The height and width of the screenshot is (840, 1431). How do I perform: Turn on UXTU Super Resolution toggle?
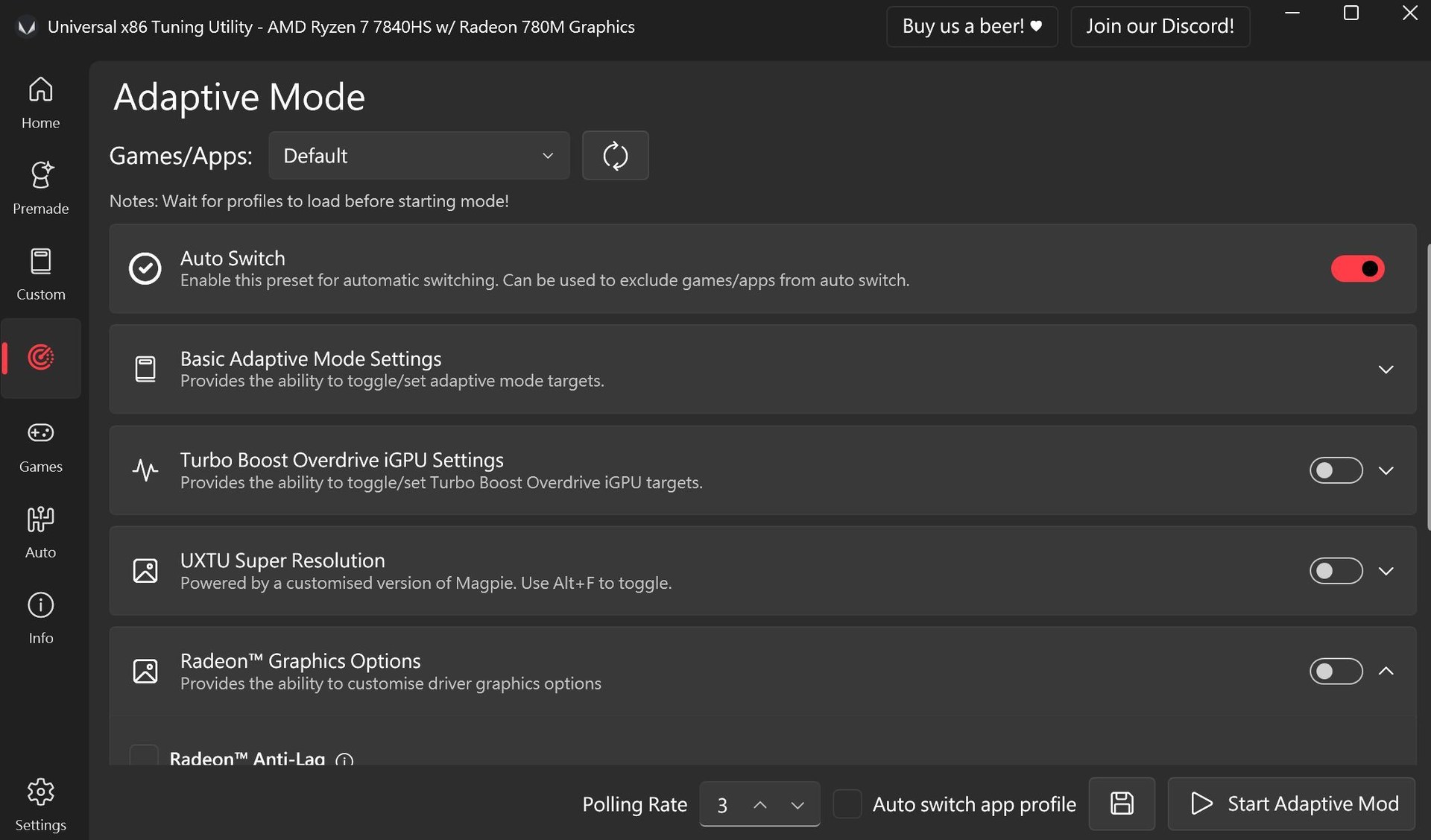(1336, 571)
